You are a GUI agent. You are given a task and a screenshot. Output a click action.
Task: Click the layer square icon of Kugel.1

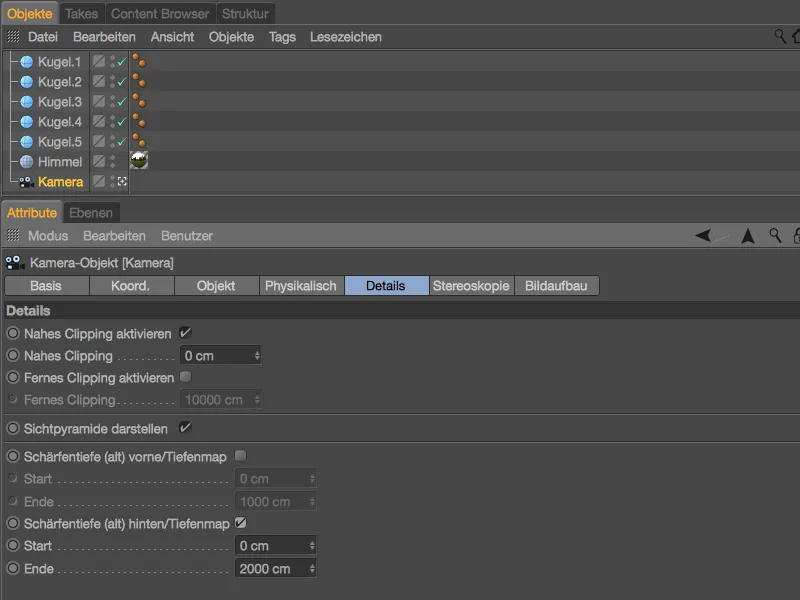[99, 61]
